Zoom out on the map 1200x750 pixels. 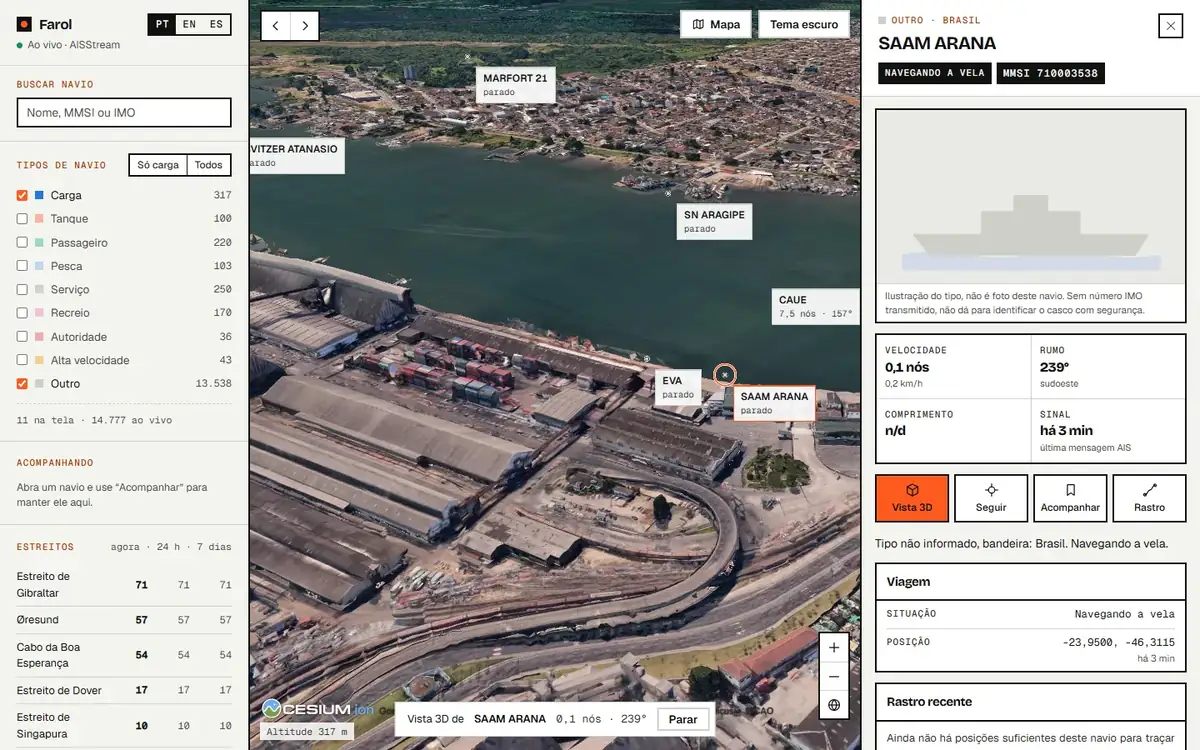pos(834,677)
